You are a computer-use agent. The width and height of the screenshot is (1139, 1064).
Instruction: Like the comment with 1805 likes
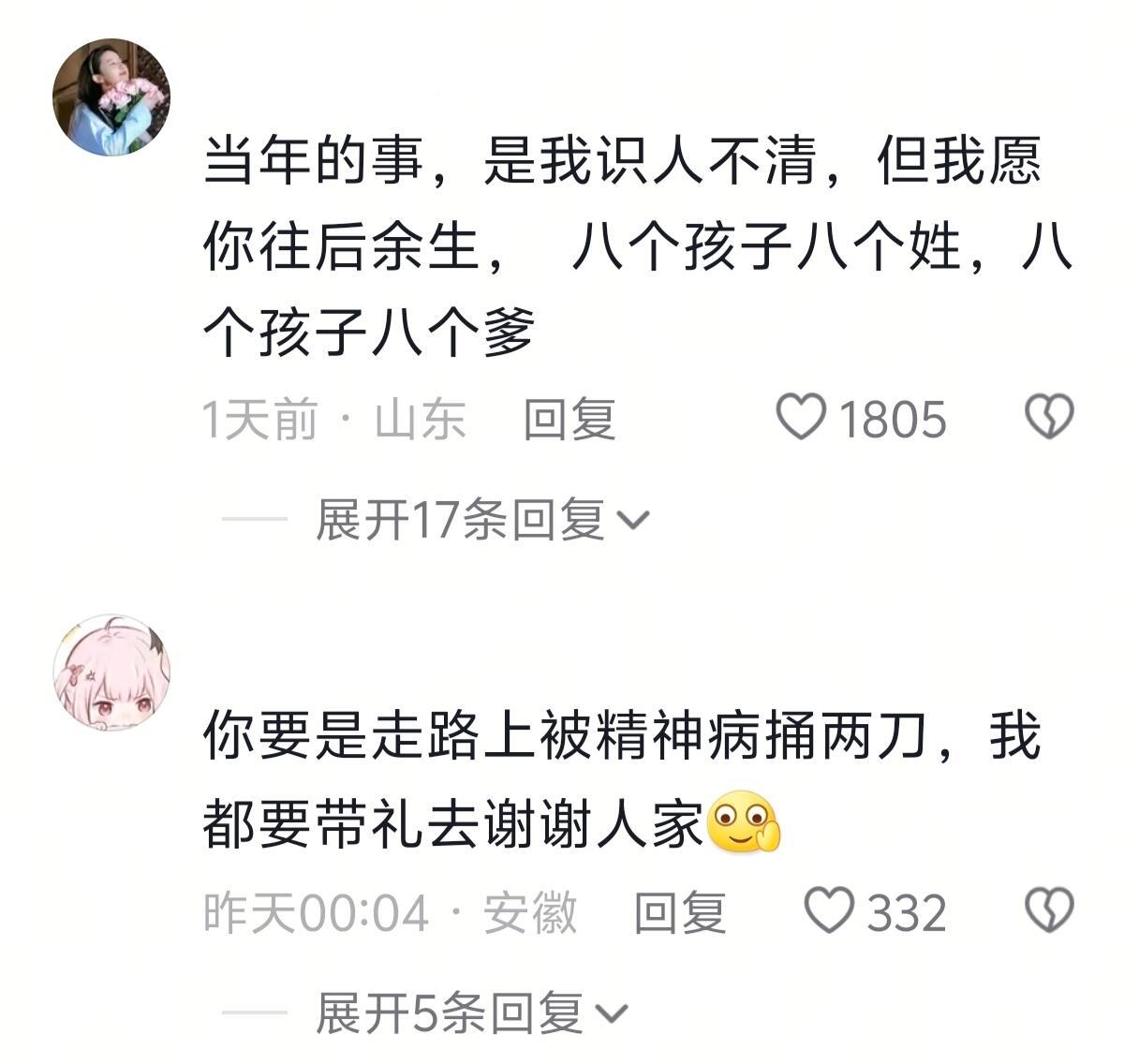tap(802, 417)
